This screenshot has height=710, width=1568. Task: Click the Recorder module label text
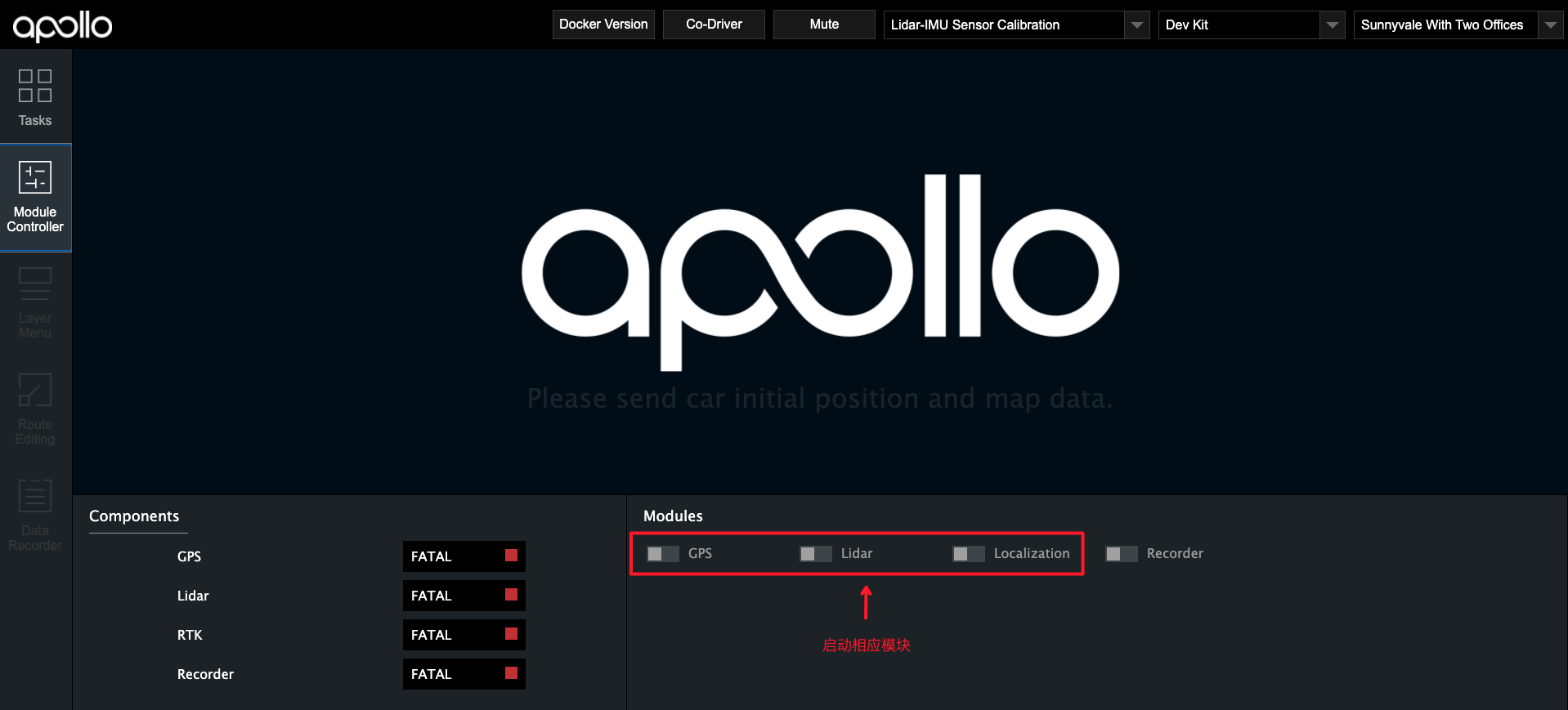pos(1175,554)
